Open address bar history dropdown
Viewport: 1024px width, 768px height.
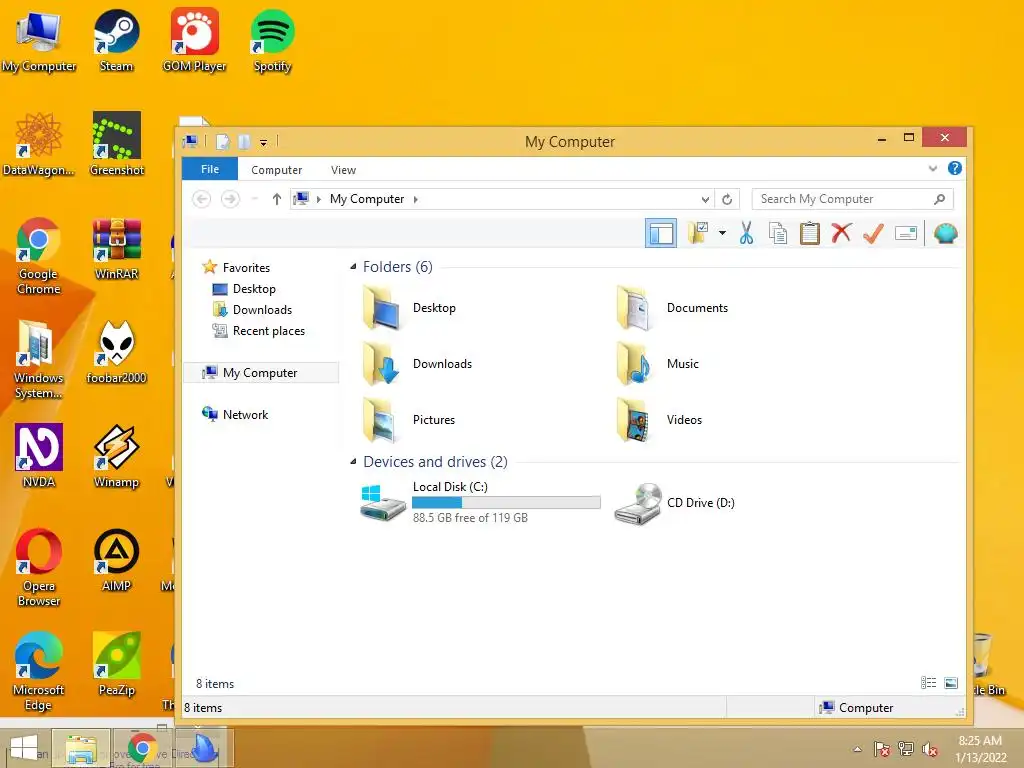[705, 199]
